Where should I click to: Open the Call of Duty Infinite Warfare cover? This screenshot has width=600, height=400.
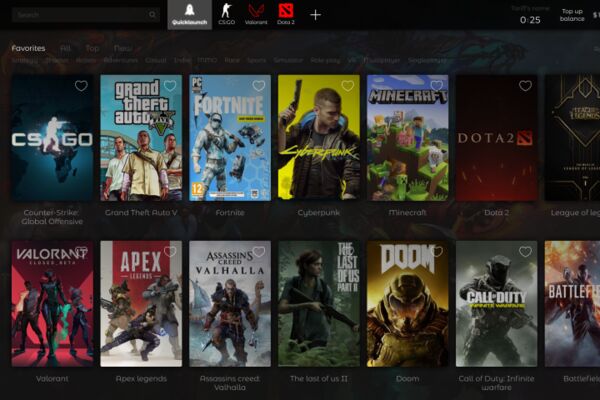click(496, 304)
